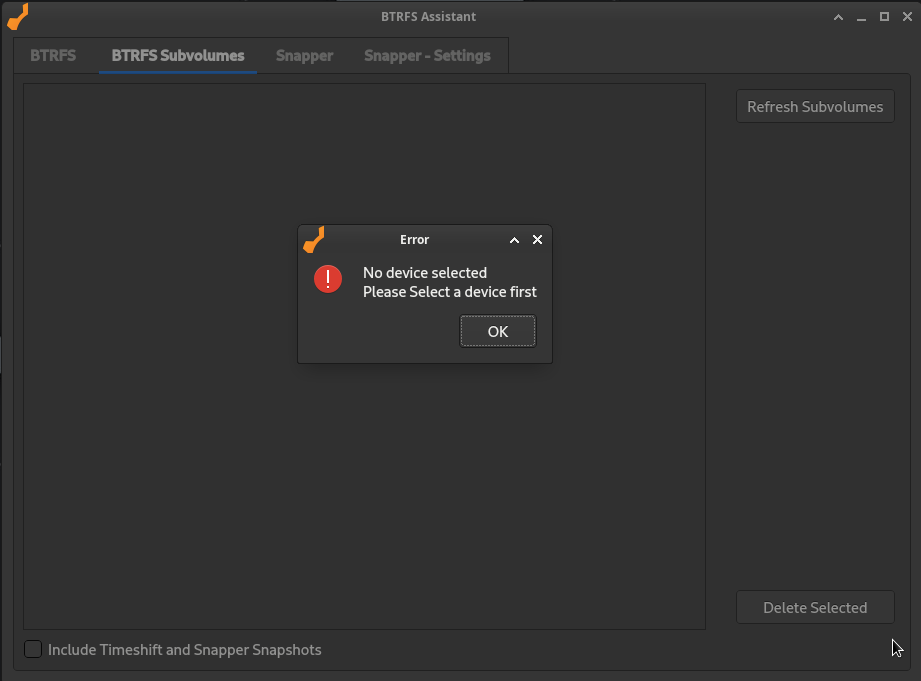Click the red error exclamation icon
The width and height of the screenshot is (921, 681).
click(x=328, y=279)
